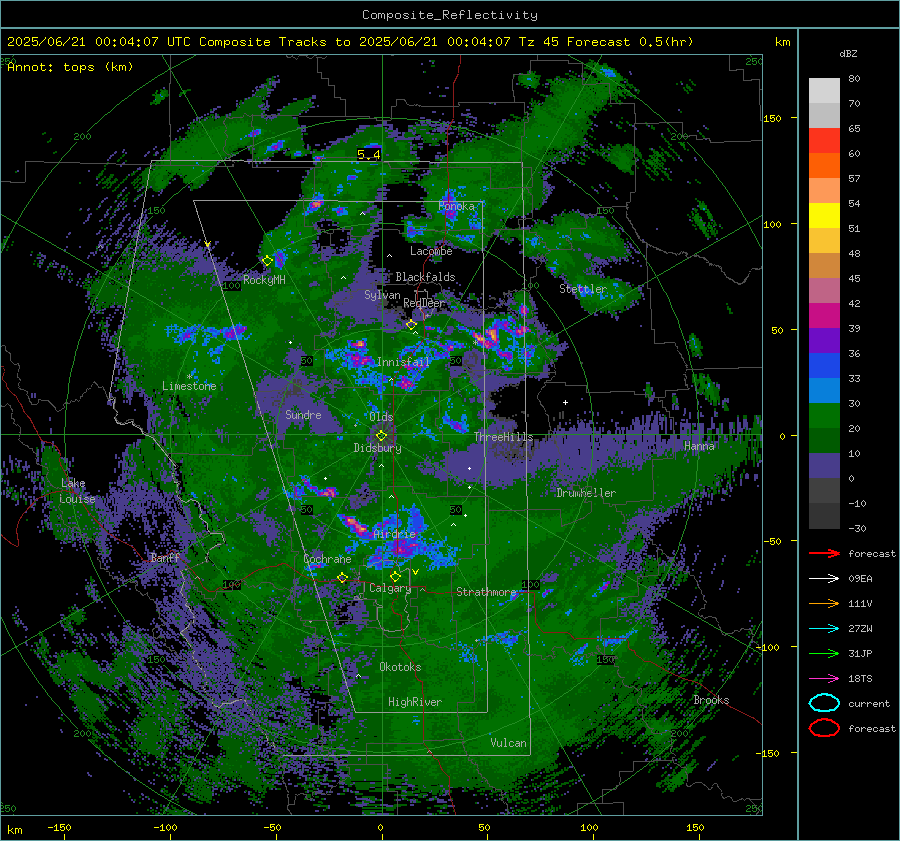Click the cyan 27ZW arrow icon
The height and width of the screenshot is (841, 900).
[x=824, y=629]
